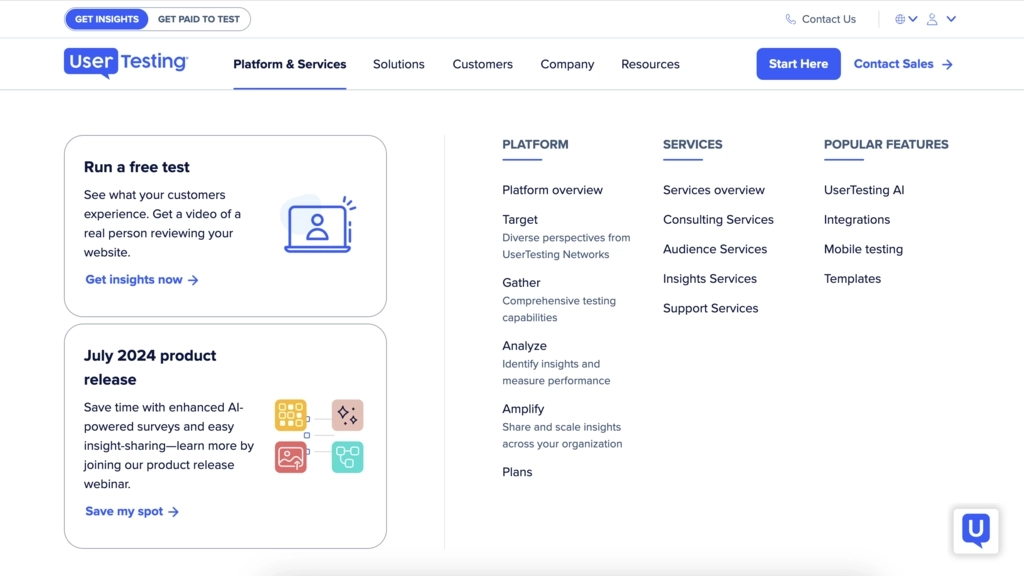1024x576 pixels.
Task: Open Support Services link
Action: tap(711, 308)
